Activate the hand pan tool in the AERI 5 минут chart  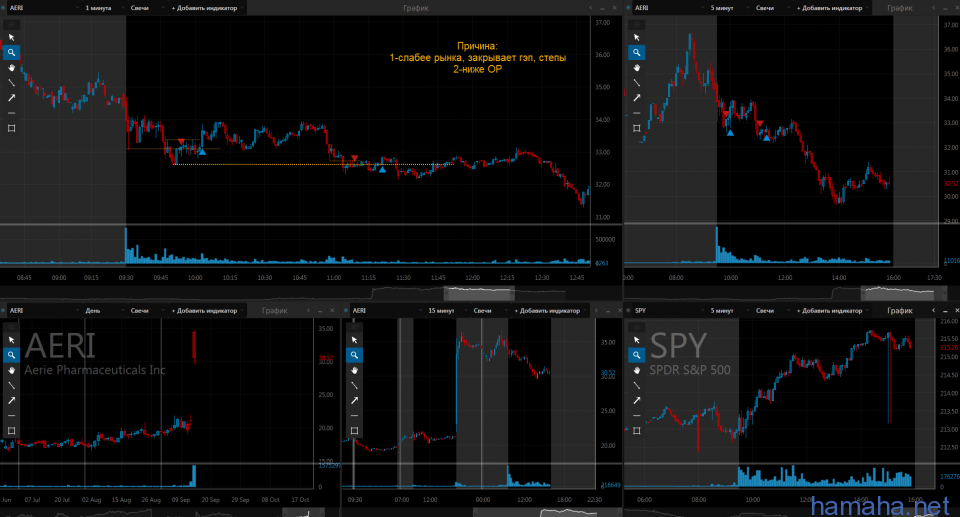click(637, 68)
